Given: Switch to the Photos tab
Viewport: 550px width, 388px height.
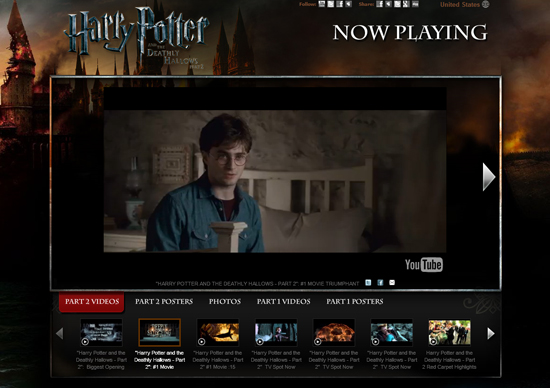Looking at the screenshot, I should [x=225, y=302].
